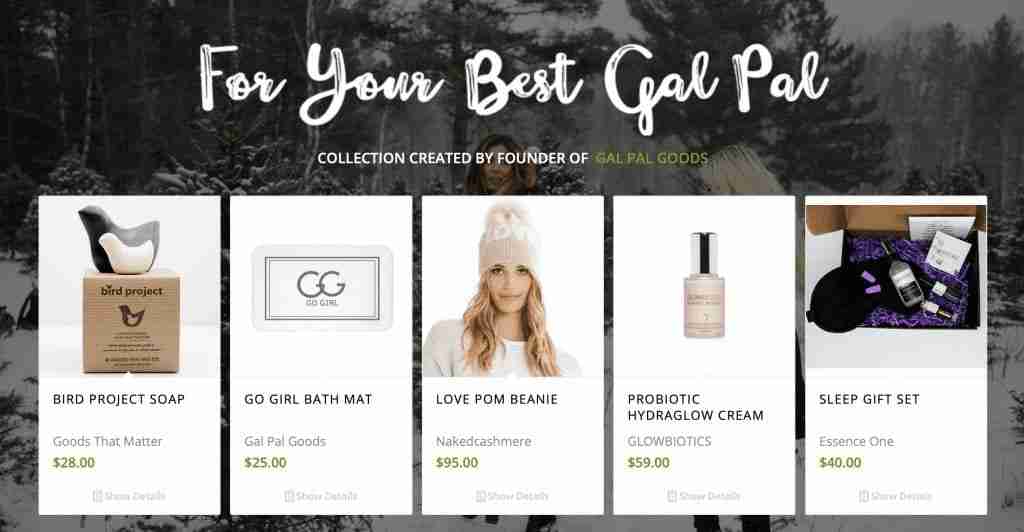Viewport: 1024px width, 532px height.
Task: Open the LOVE POM BEANIE title link
Action: (497, 399)
